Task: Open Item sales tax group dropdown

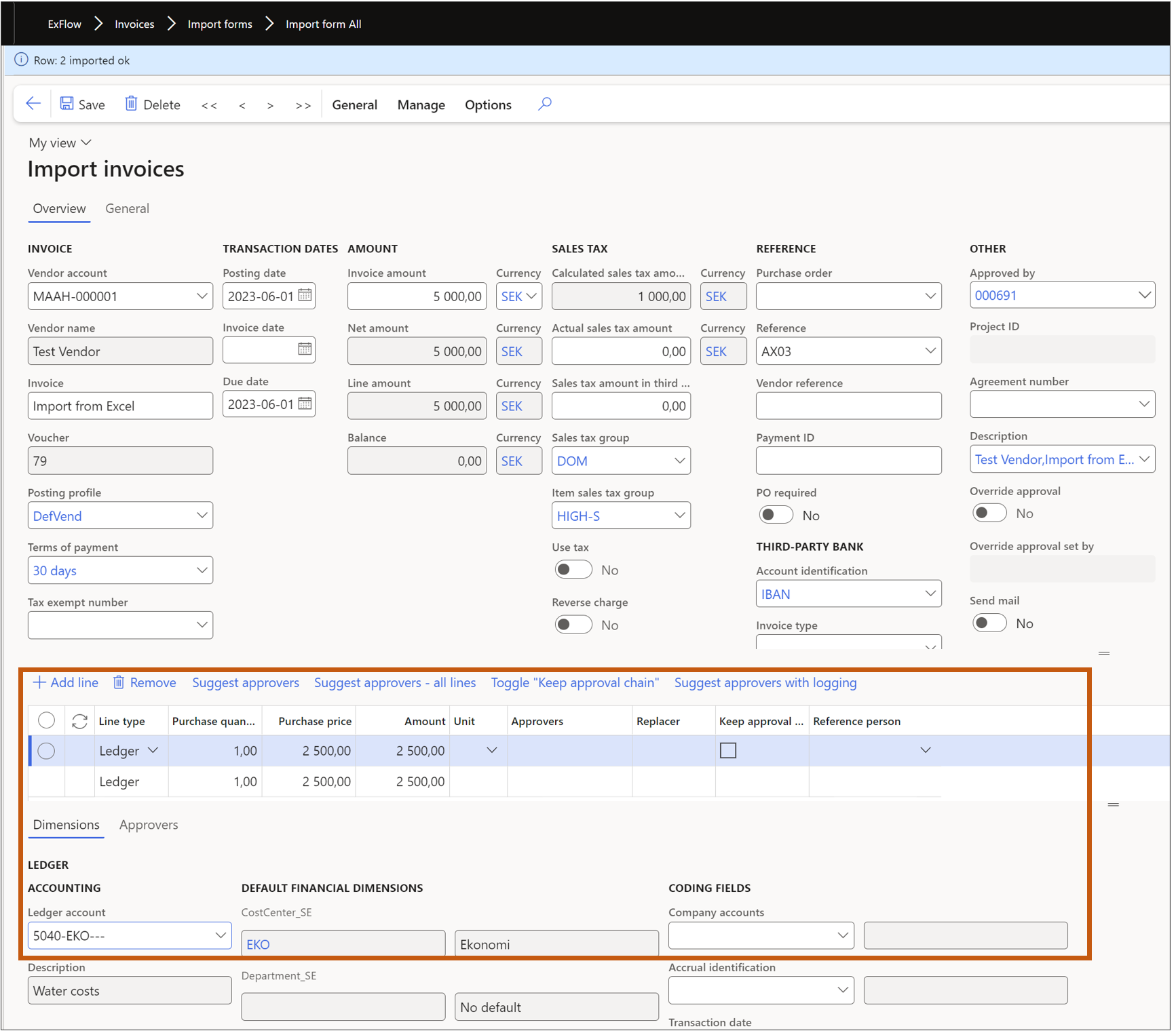Action: (x=679, y=516)
